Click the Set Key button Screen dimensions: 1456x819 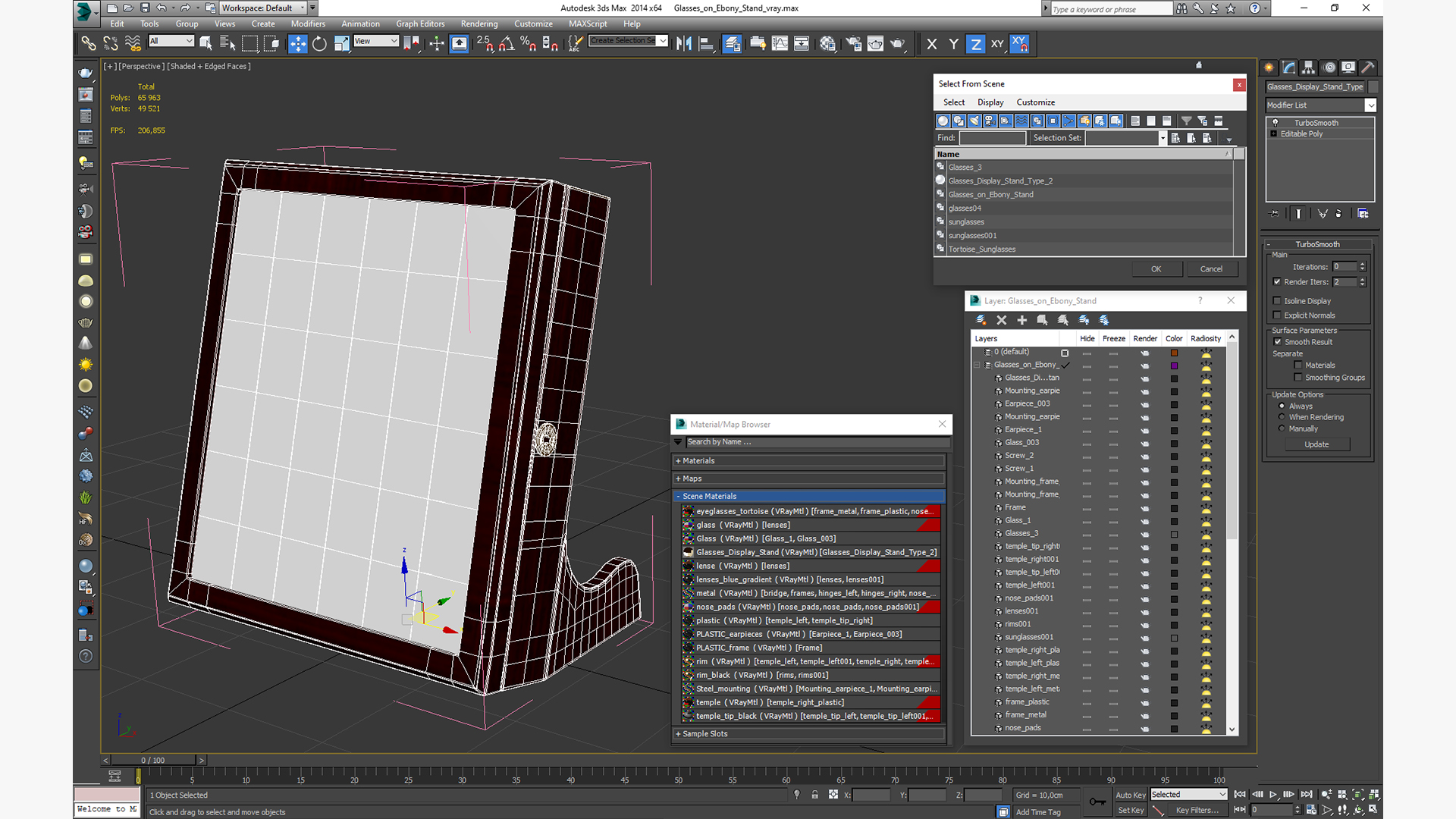(x=1130, y=810)
